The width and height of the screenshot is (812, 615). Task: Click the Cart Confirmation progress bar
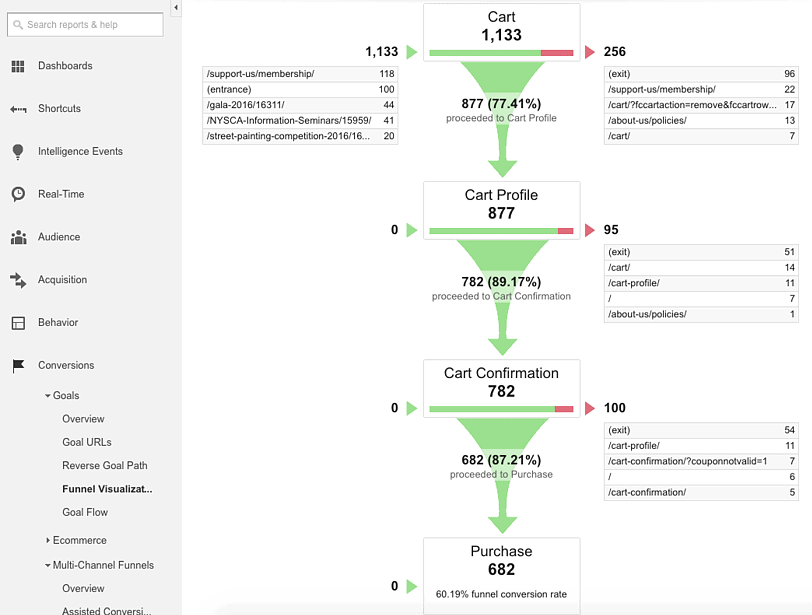tap(501, 409)
